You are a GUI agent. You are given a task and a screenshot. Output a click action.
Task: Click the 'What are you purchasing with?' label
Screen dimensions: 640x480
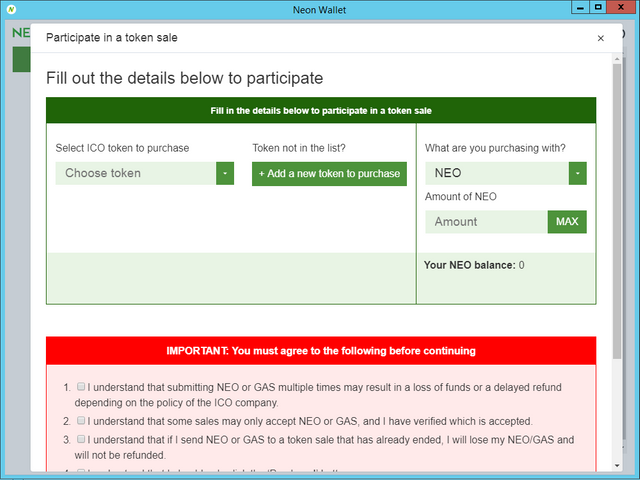click(495, 148)
